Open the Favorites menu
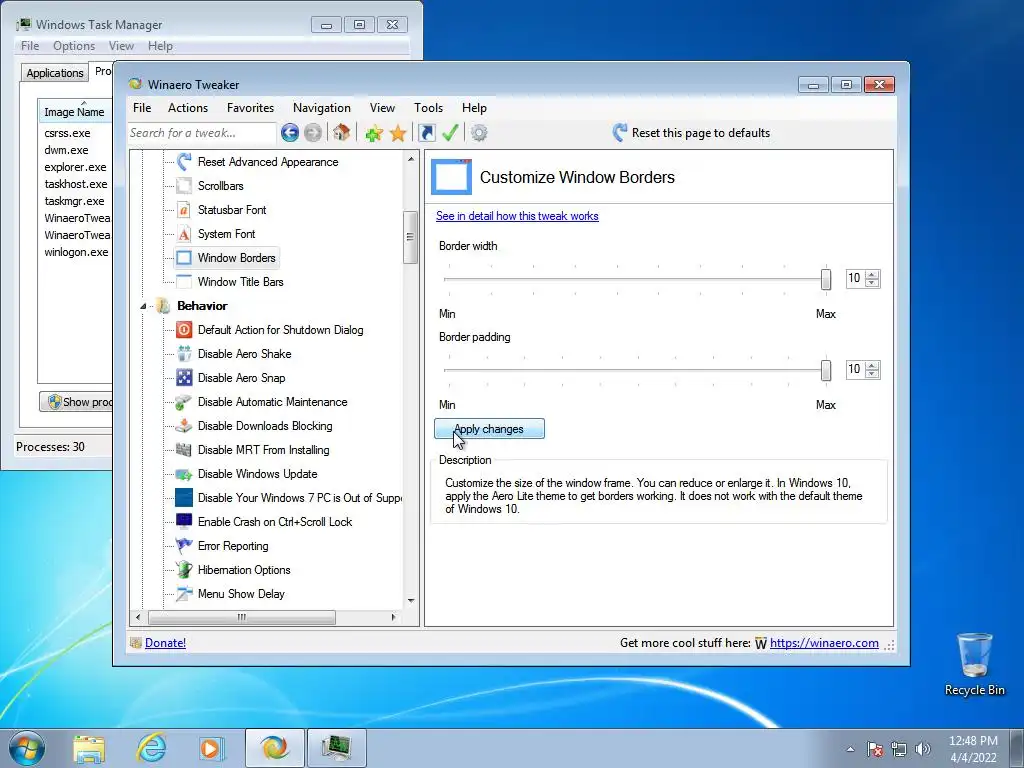This screenshot has width=1024, height=768. [x=250, y=108]
